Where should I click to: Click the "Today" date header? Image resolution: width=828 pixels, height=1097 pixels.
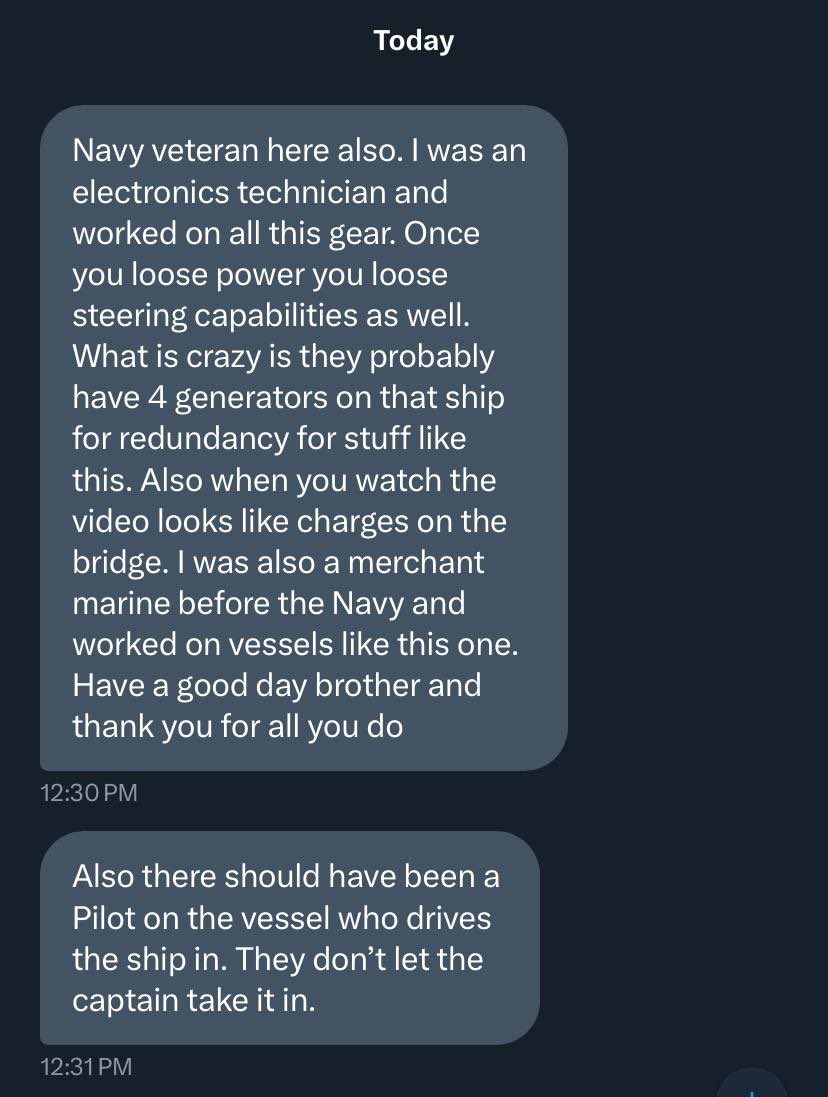[413, 41]
